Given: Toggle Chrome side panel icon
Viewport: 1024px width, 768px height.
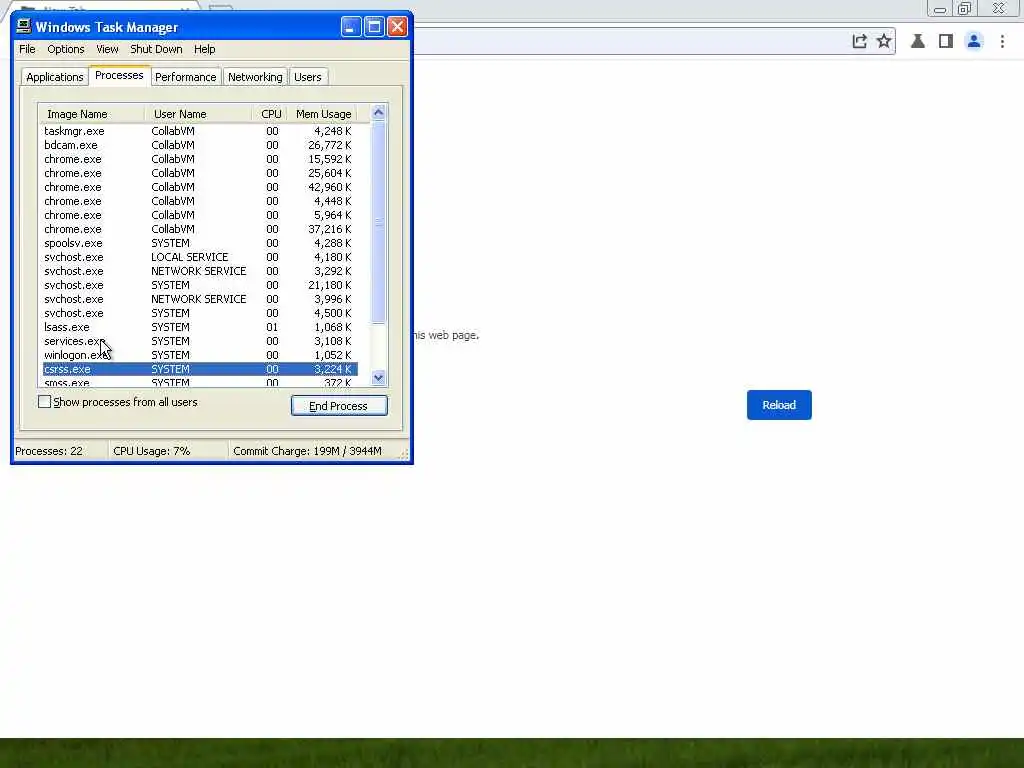Looking at the screenshot, I should (x=946, y=41).
